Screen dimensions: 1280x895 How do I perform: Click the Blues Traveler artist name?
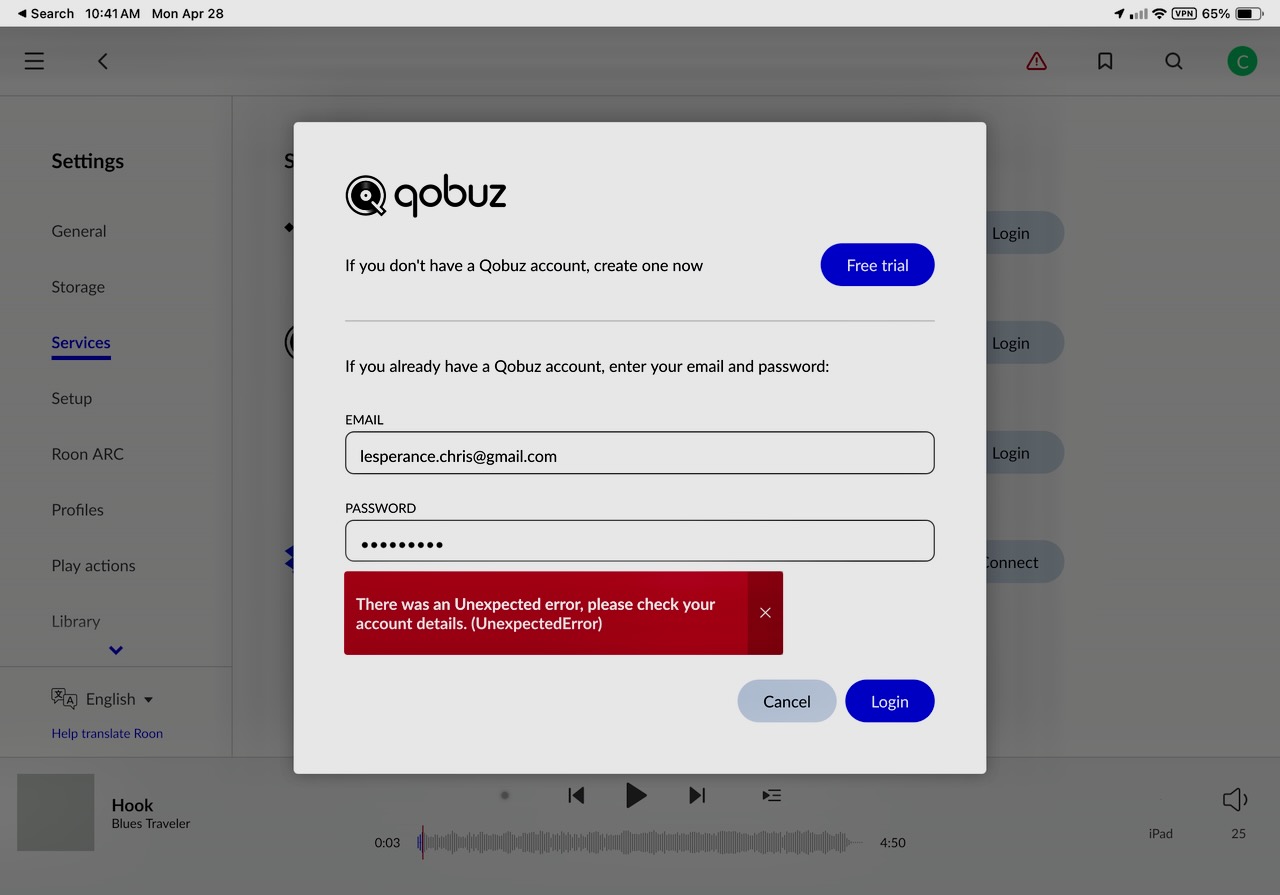(x=151, y=824)
